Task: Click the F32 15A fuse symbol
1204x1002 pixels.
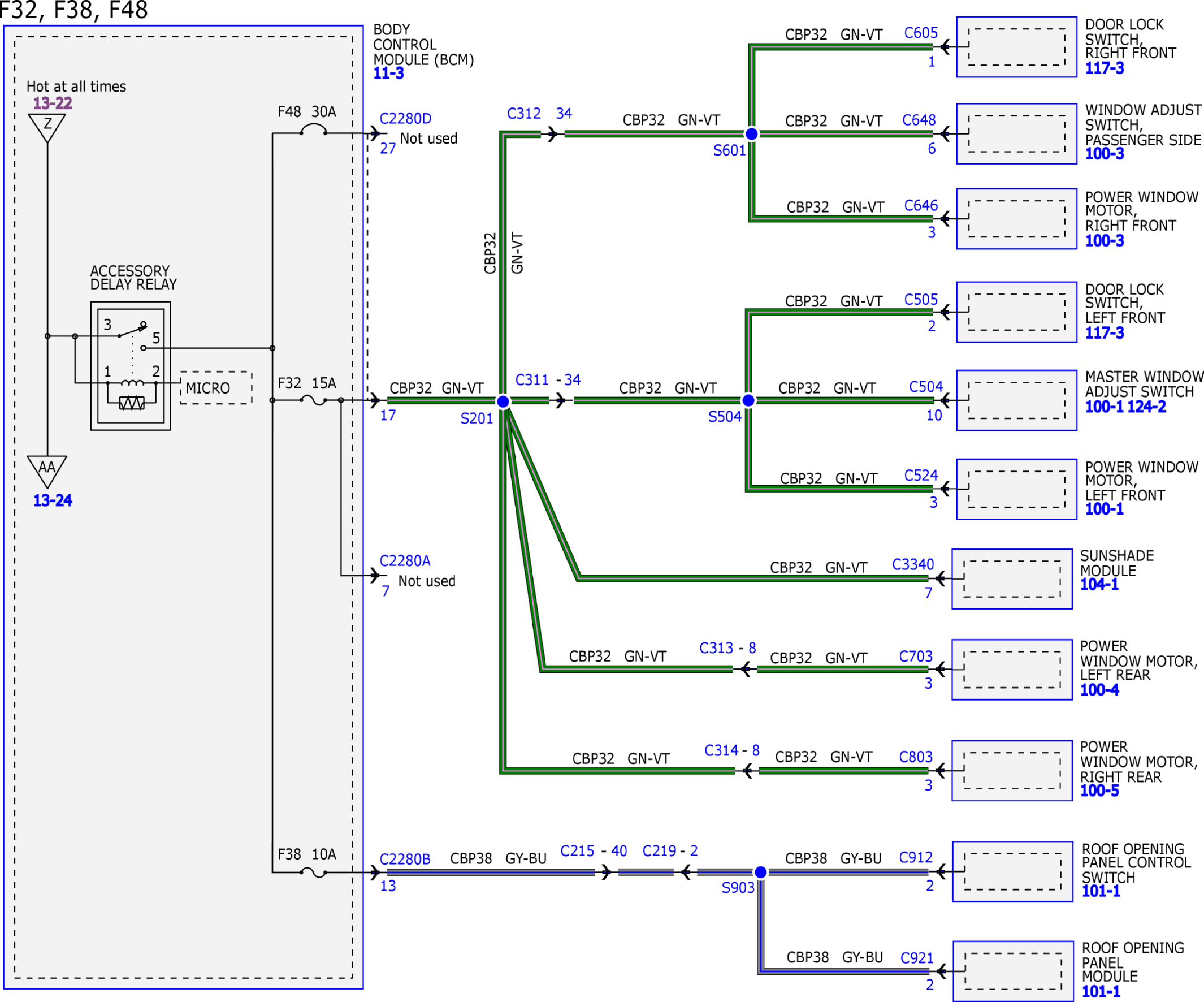Action: pyautogui.click(x=313, y=400)
